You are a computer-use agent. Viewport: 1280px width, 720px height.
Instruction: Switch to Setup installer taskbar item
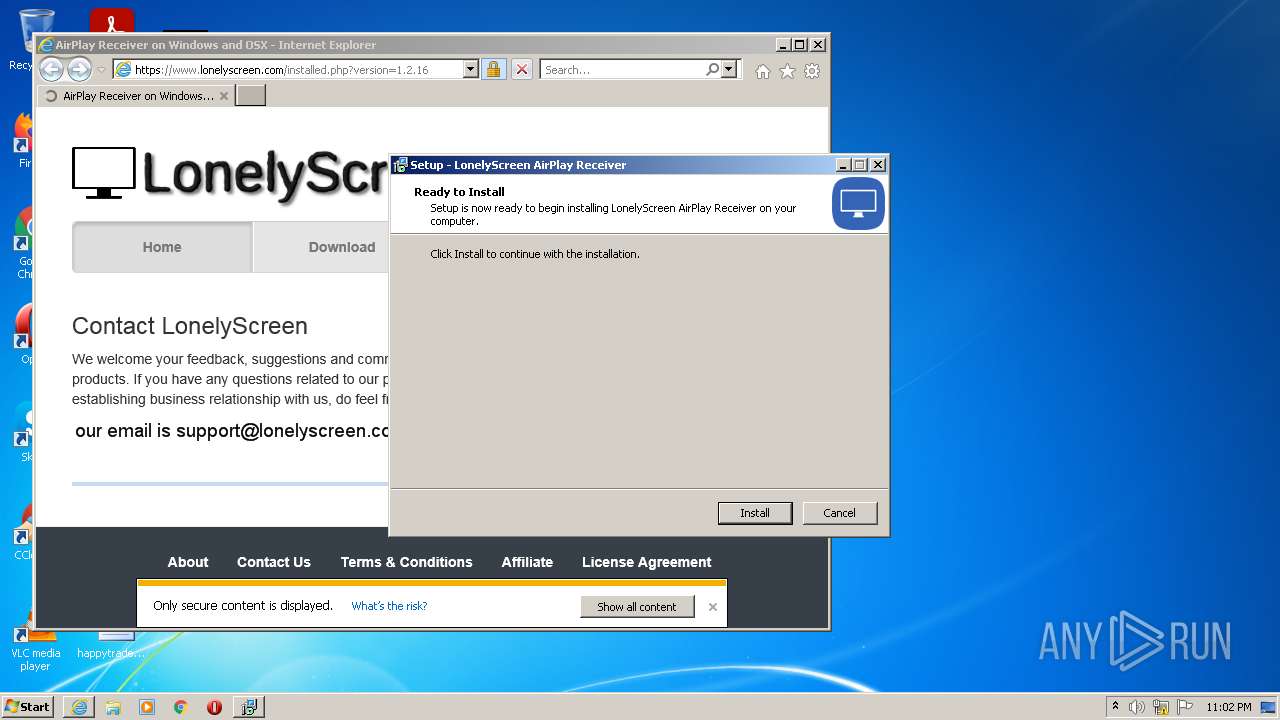[x=249, y=707]
